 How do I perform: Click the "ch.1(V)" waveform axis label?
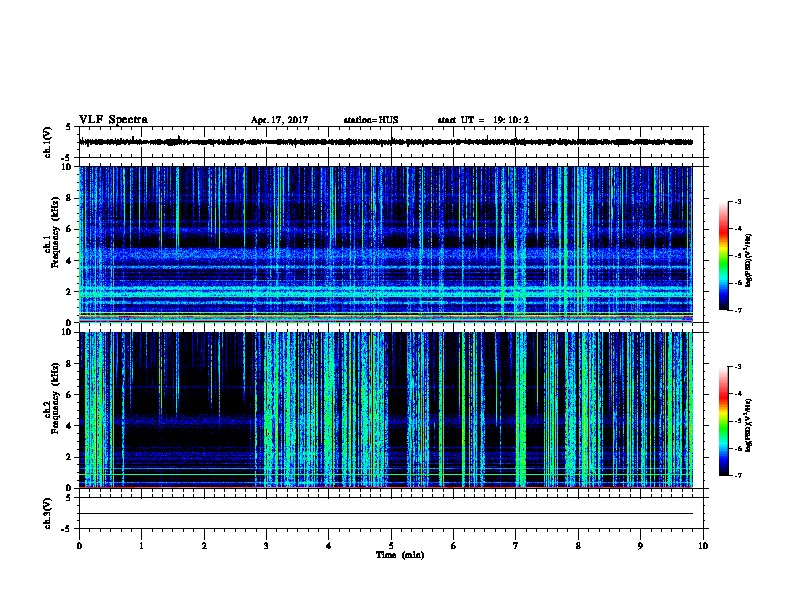click(47, 142)
